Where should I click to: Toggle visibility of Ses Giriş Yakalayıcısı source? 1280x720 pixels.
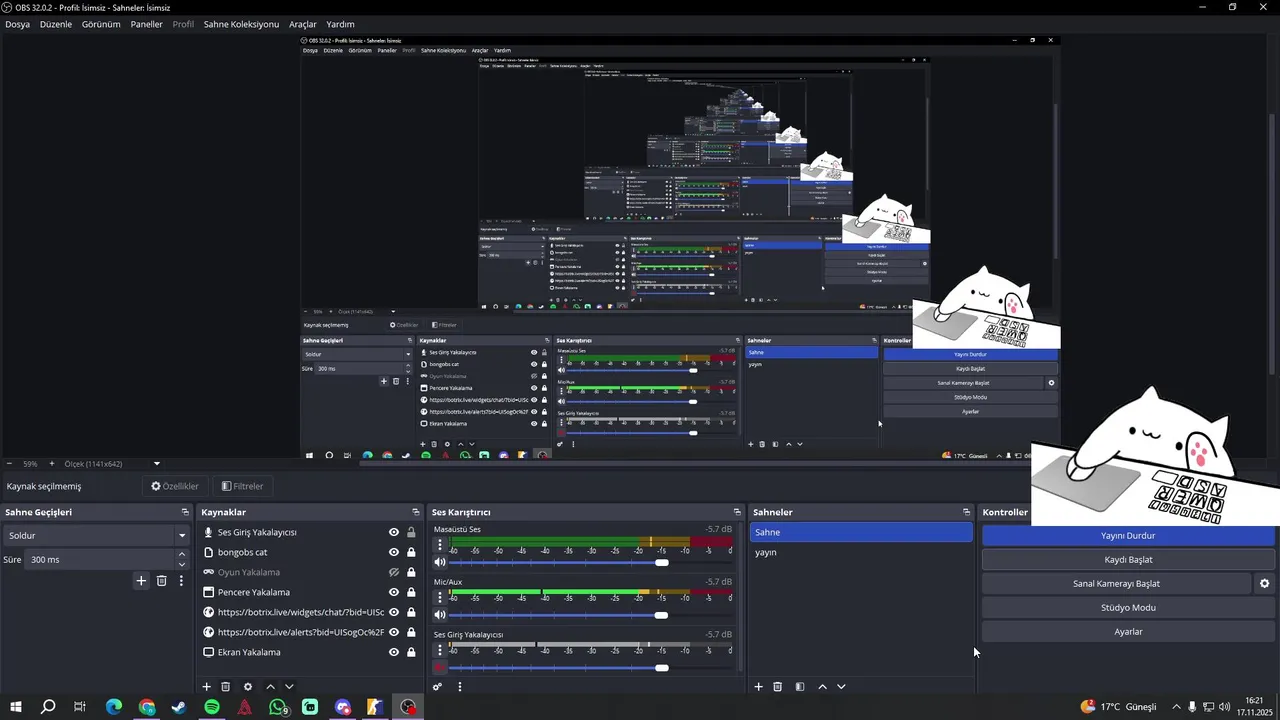coord(394,532)
